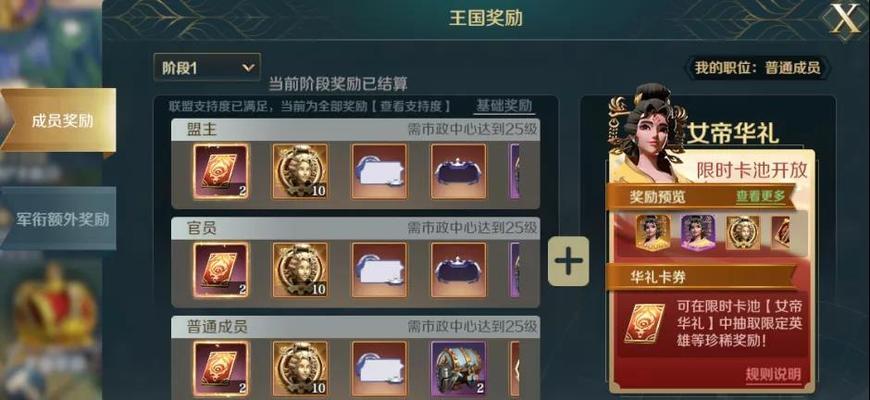The image size is (870, 400).
Task: Tap the gold medallion in 盟主 row
Action: point(300,171)
